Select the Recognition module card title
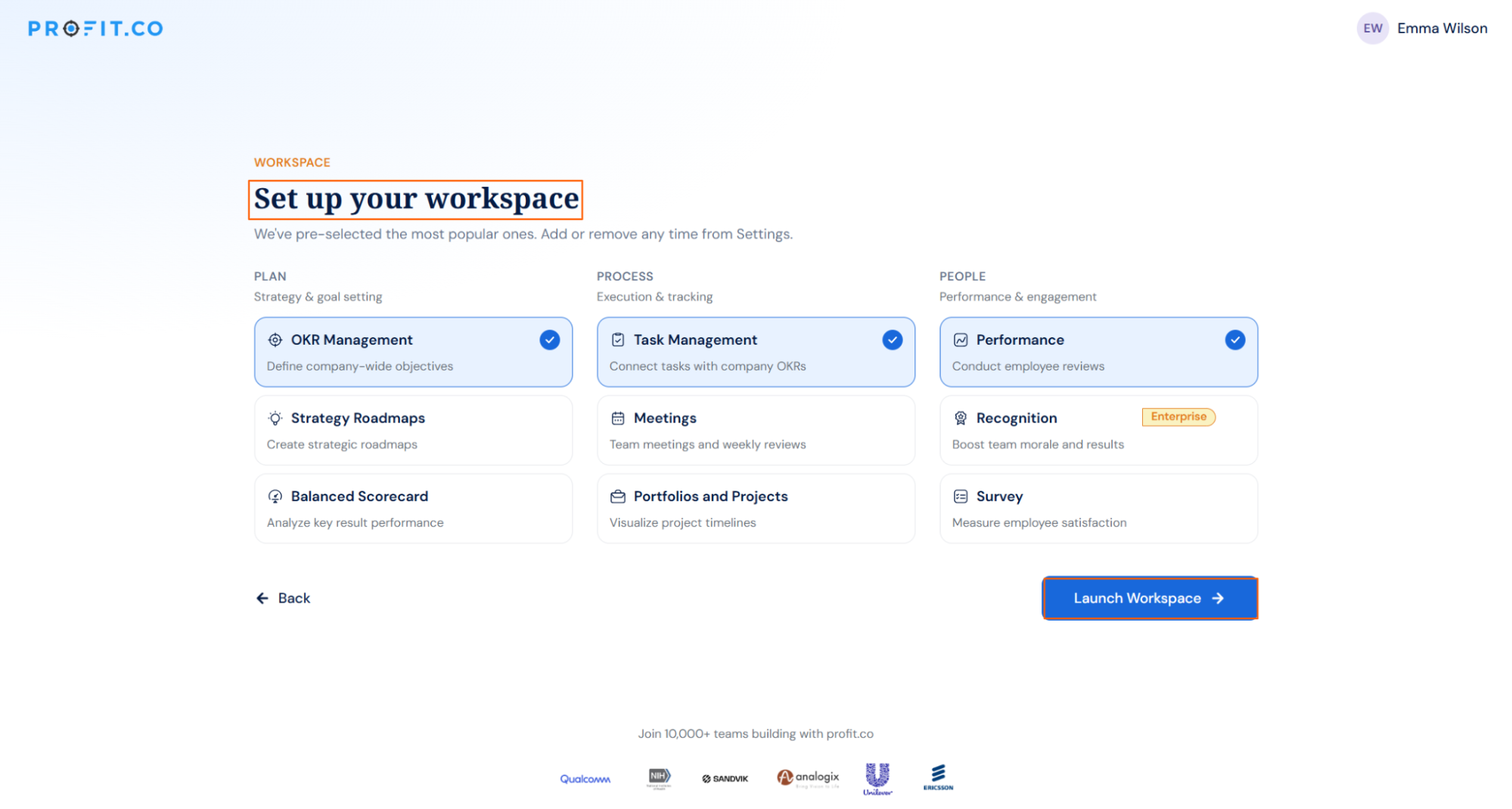The width and height of the screenshot is (1512, 809). [1017, 418]
